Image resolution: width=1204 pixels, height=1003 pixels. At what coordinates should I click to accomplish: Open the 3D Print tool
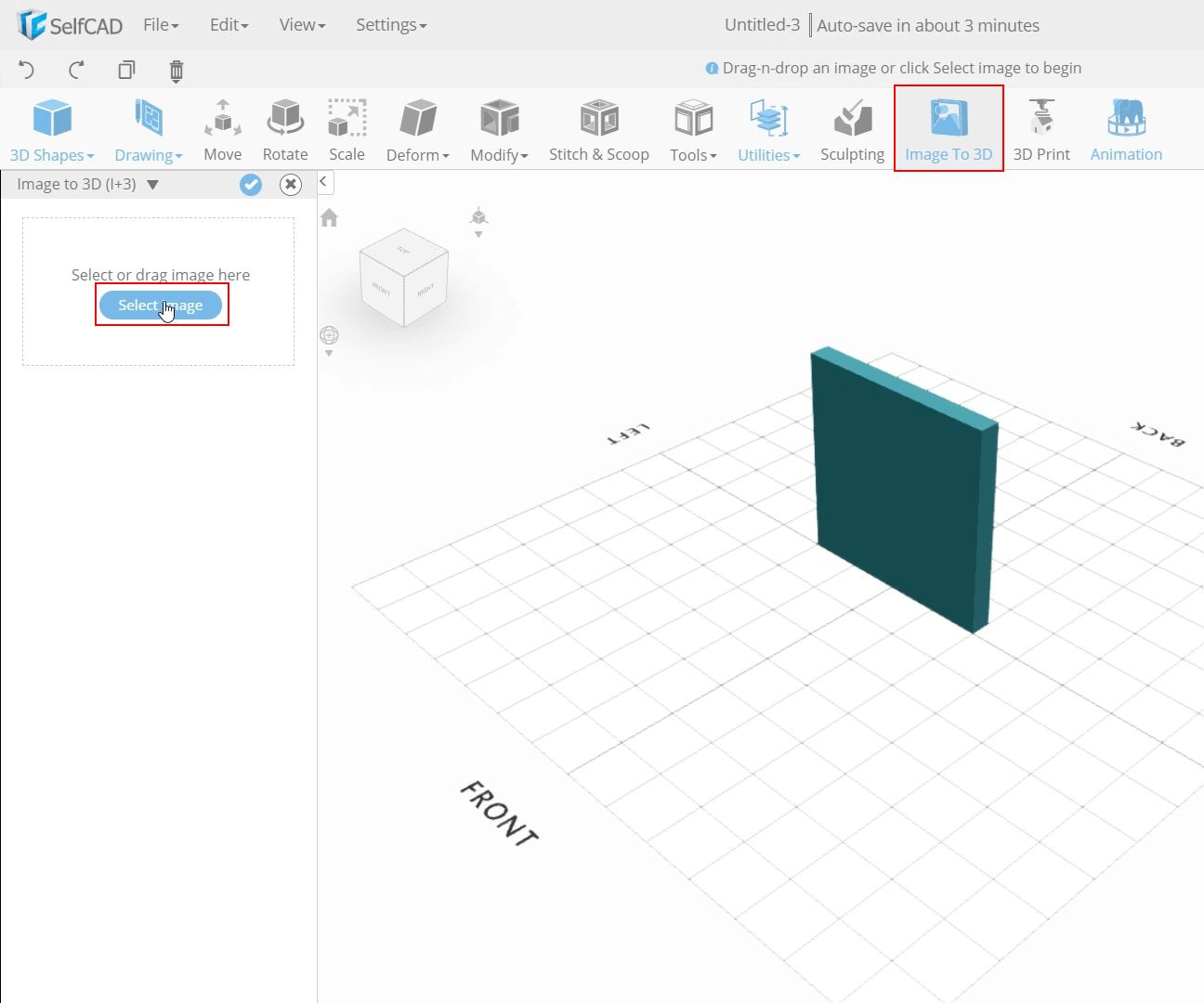coord(1041,130)
